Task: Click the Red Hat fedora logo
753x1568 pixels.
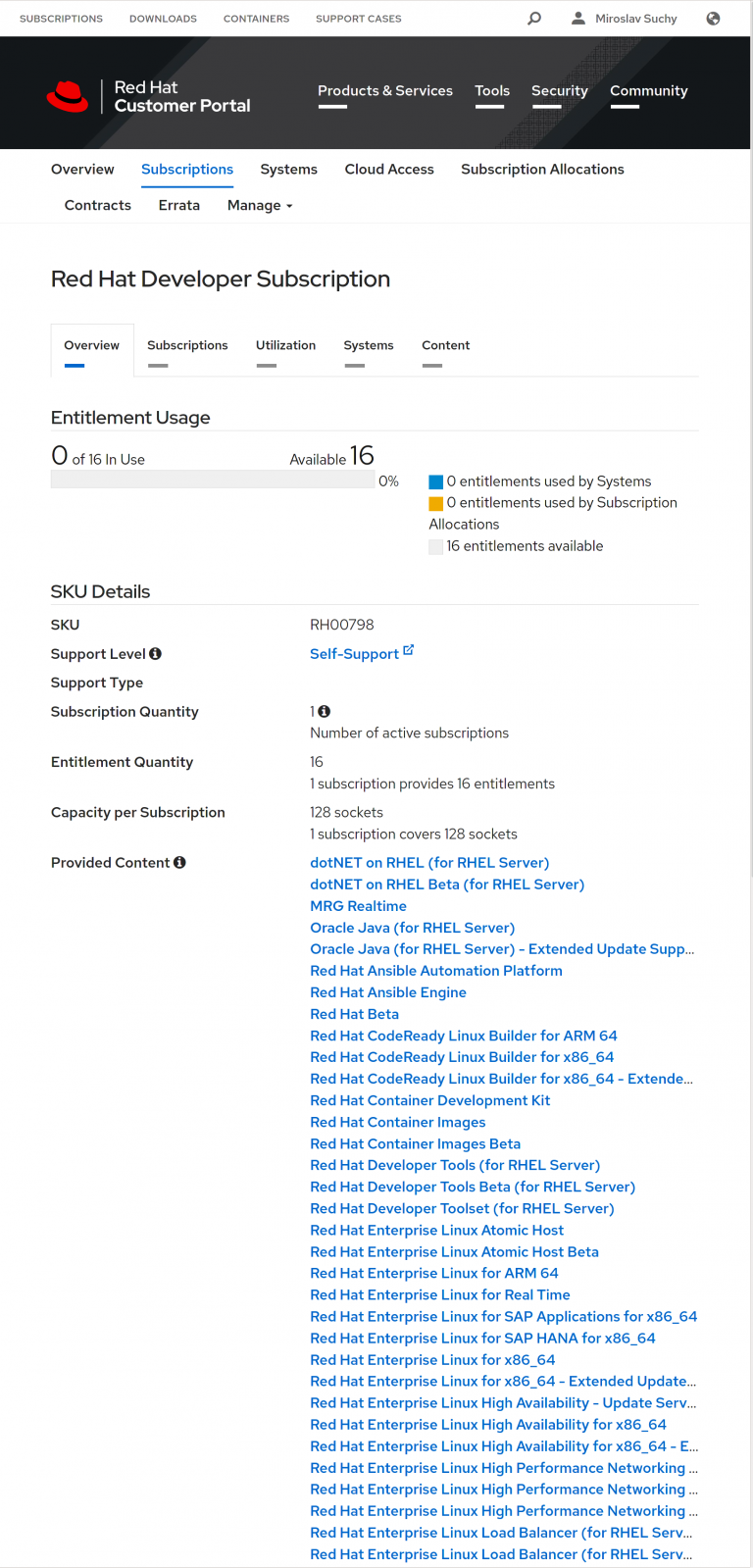Action: (x=68, y=95)
